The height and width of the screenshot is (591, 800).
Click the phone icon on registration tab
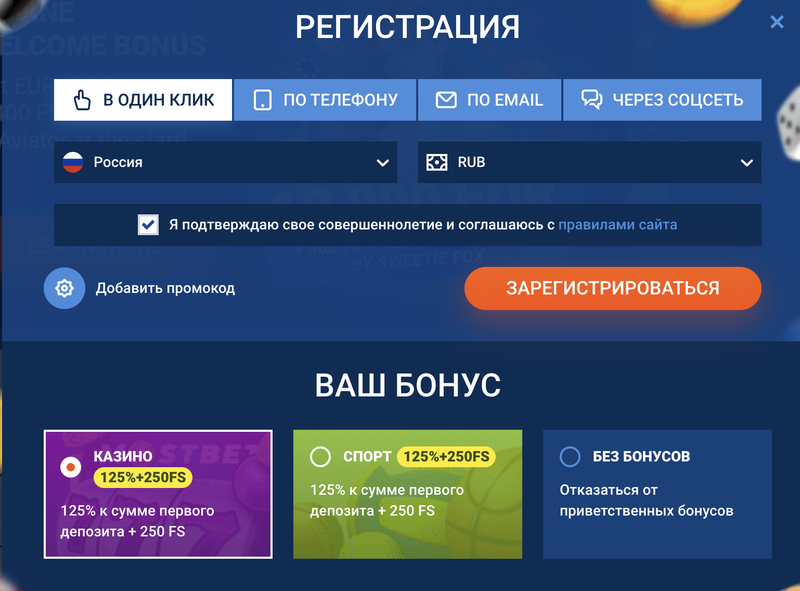tap(261, 99)
